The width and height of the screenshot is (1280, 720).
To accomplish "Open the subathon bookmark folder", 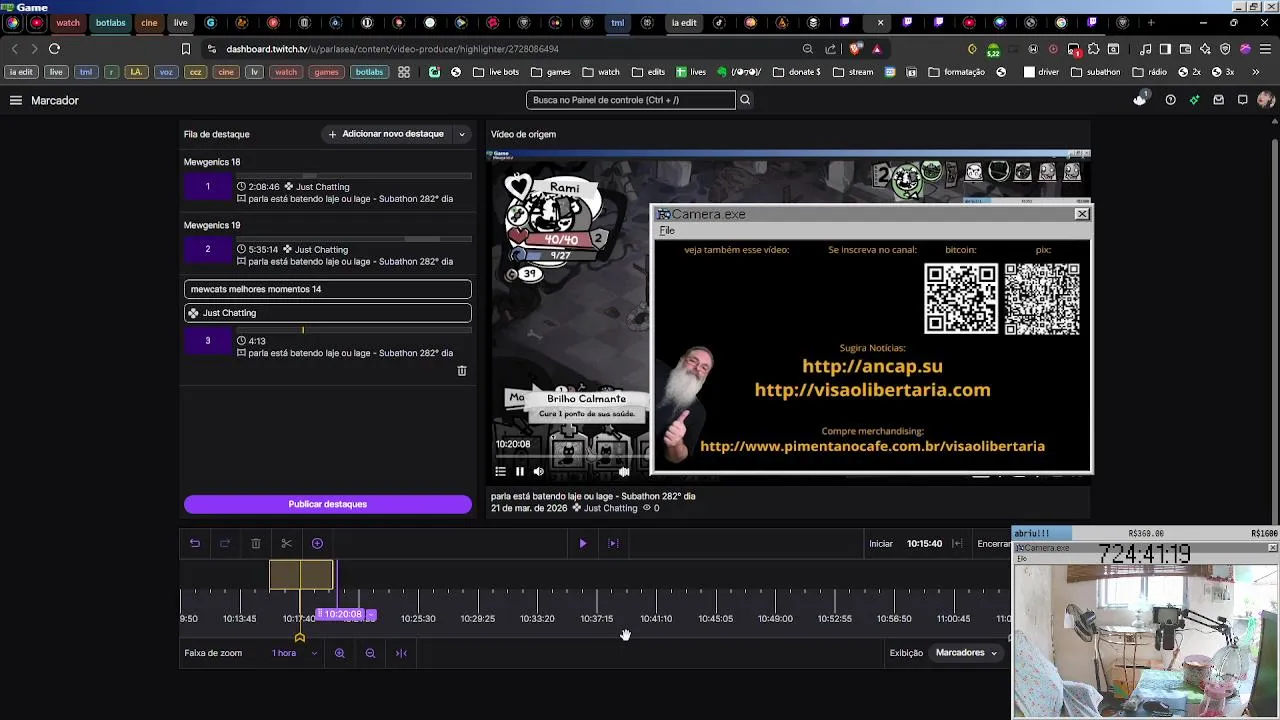I will click(1096, 72).
